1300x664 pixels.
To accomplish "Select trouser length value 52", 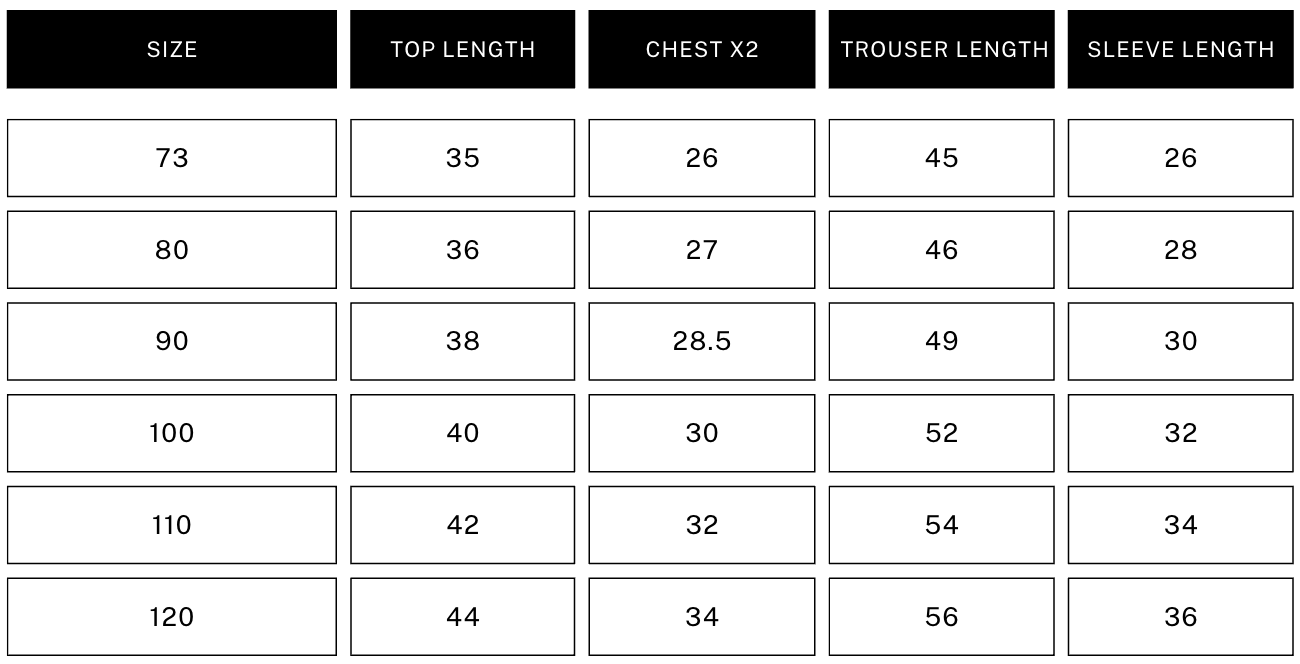I will point(942,433).
